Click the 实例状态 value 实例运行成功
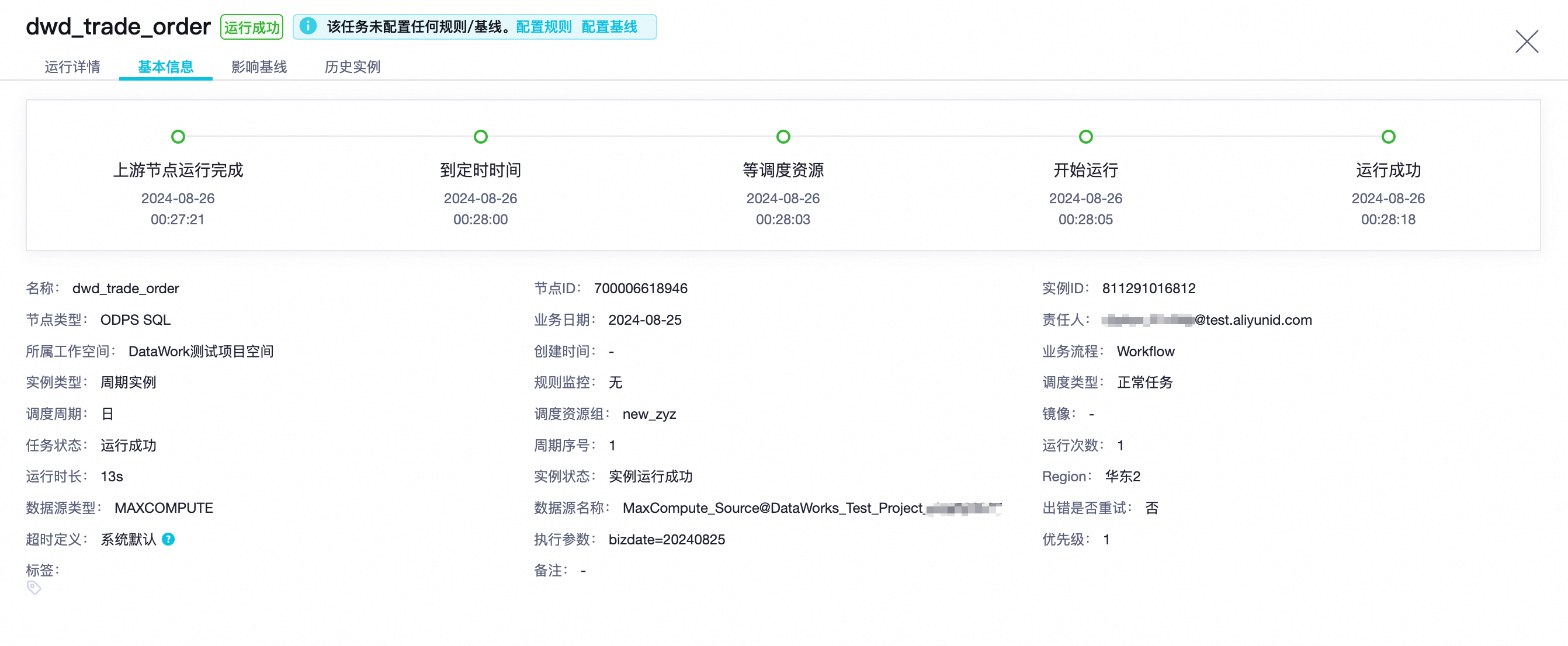 651,476
